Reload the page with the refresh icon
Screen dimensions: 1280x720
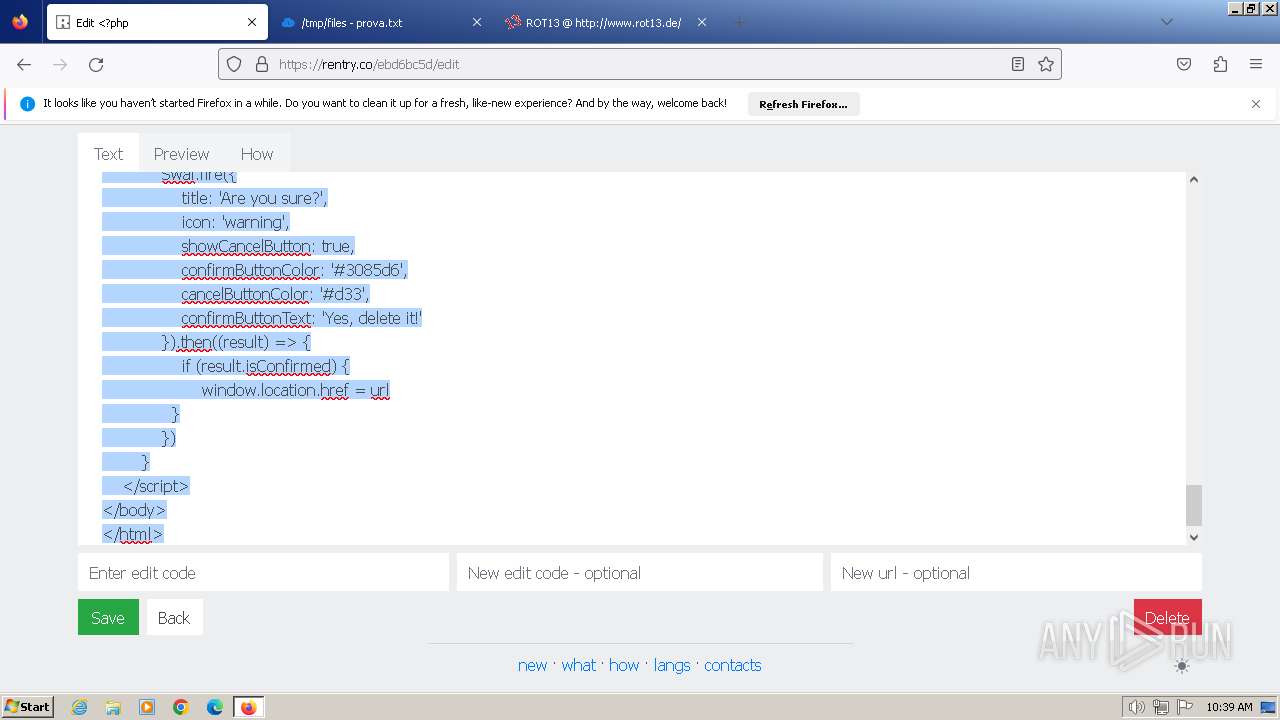click(96, 64)
